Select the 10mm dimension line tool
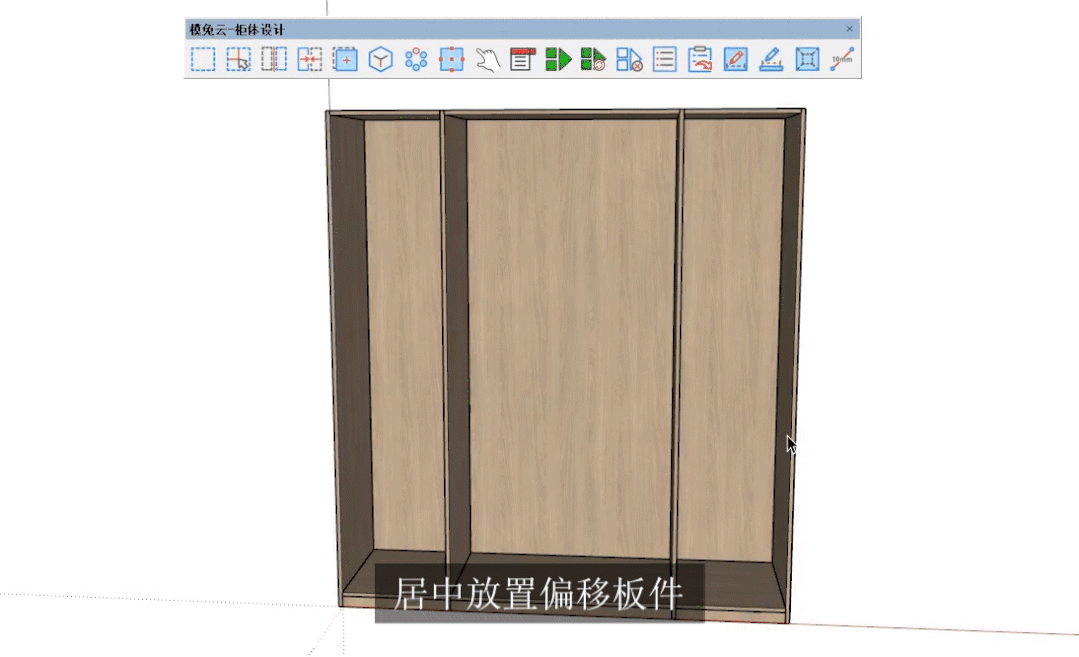The width and height of the screenshot is (1079, 657). pyautogui.click(x=842, y=60)
